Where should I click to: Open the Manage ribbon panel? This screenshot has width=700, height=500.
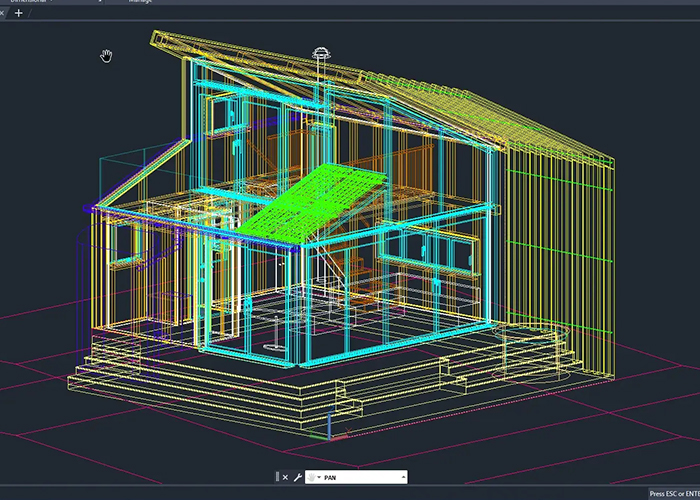[x=140, y=2]
